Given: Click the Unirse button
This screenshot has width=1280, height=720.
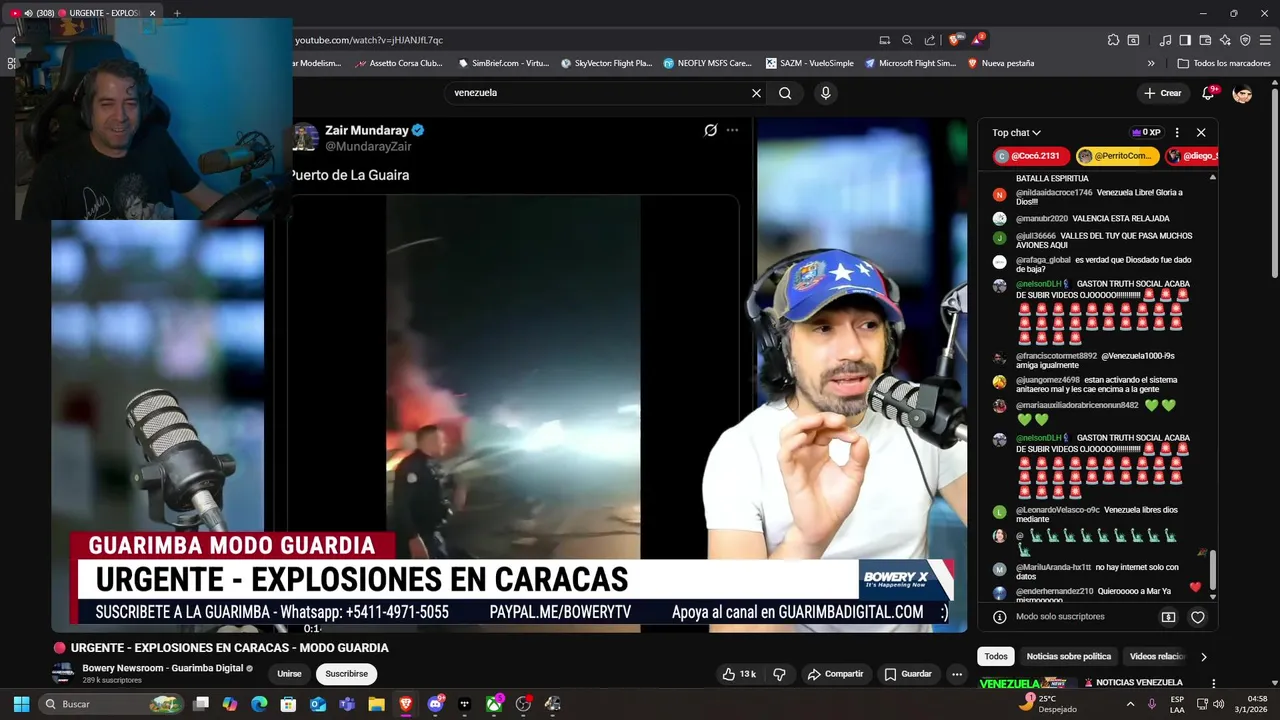Looking at the screenshot, I should point(289,674).
